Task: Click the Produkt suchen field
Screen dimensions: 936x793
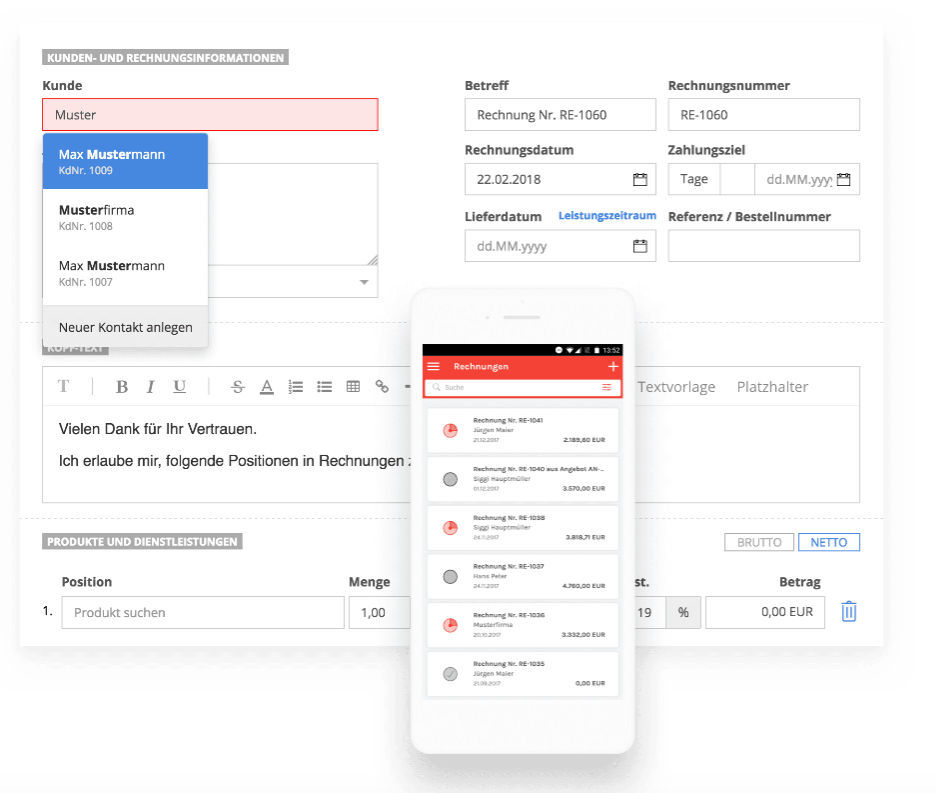Action: tap(203, 612)
